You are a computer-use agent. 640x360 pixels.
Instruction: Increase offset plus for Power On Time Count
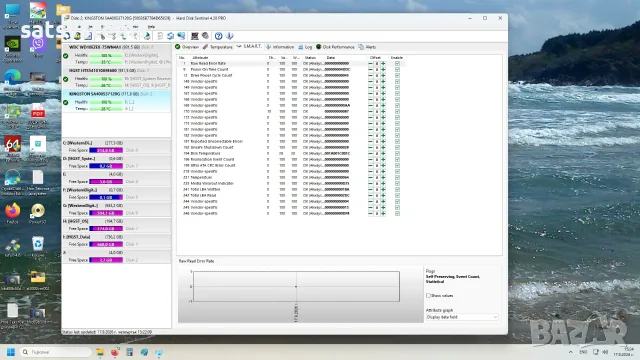click(x=383, y=70)
